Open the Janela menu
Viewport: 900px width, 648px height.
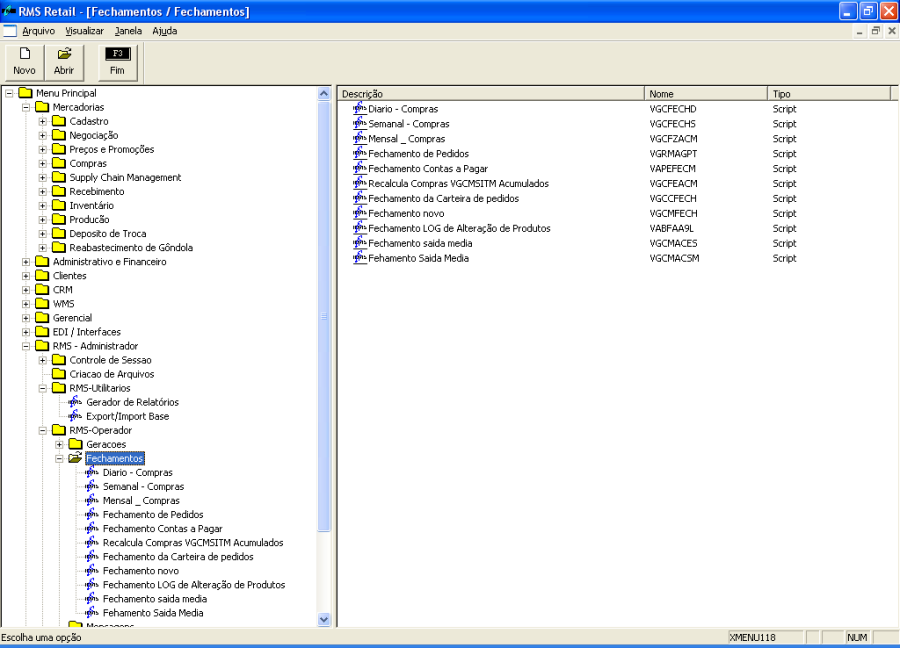(x=128, y=31)
